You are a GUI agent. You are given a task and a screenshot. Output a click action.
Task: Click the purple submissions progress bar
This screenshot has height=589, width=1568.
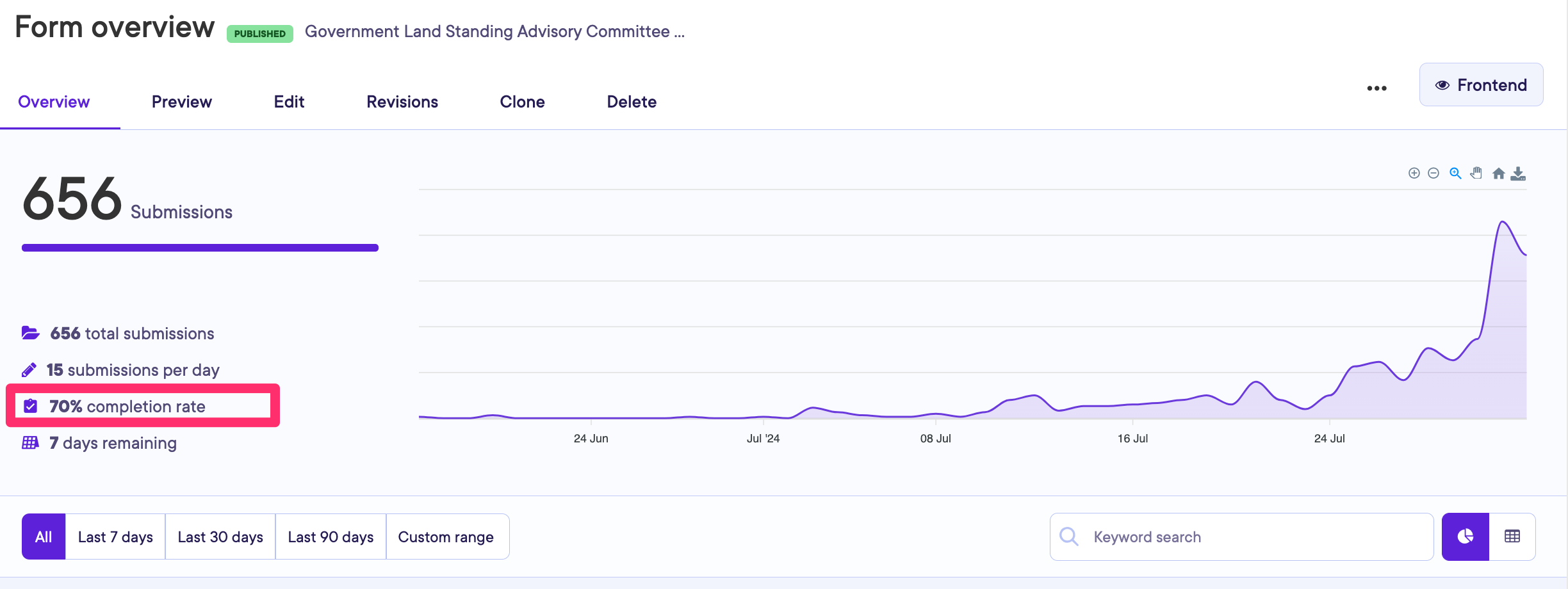200,248
